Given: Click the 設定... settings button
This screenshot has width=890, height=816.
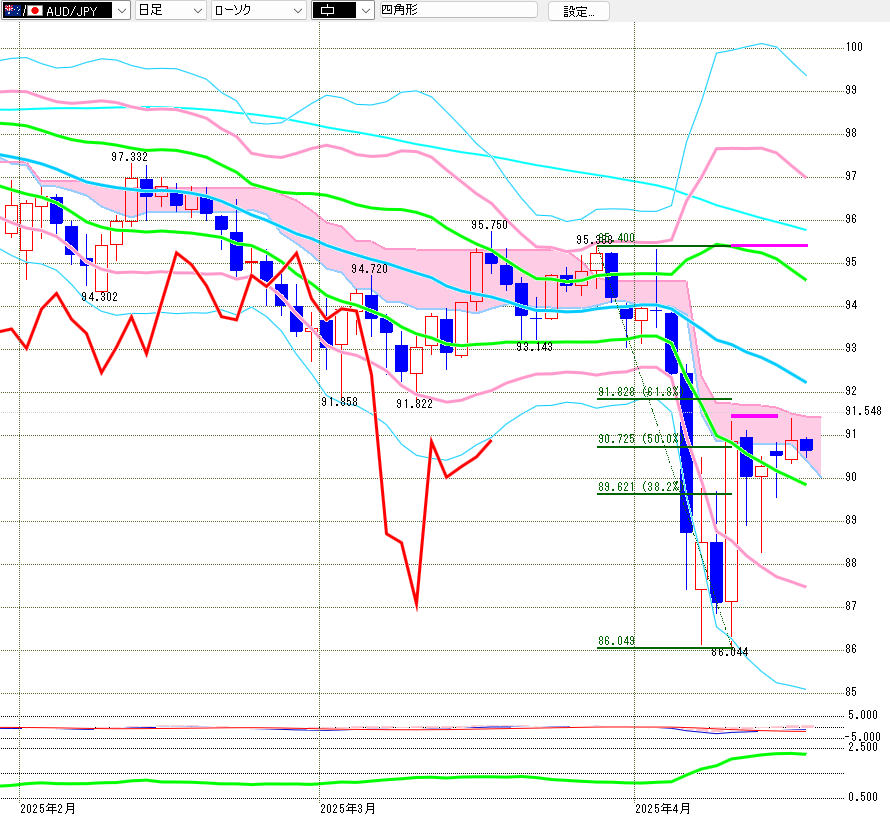Looking at the screenshot, I should pos(578,11).
